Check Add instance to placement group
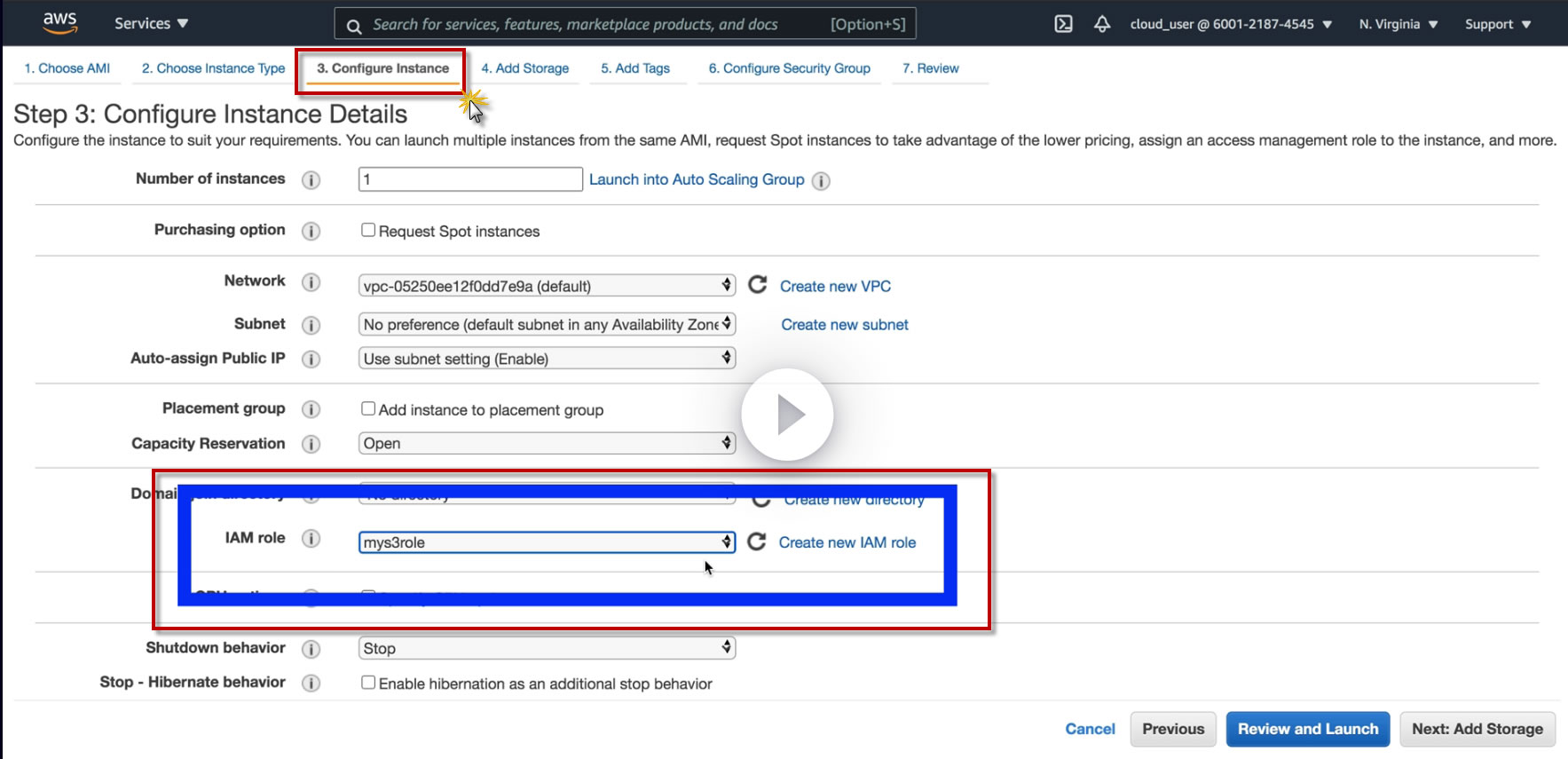The height and width of the screenshot is (759, 1568). 368,408
